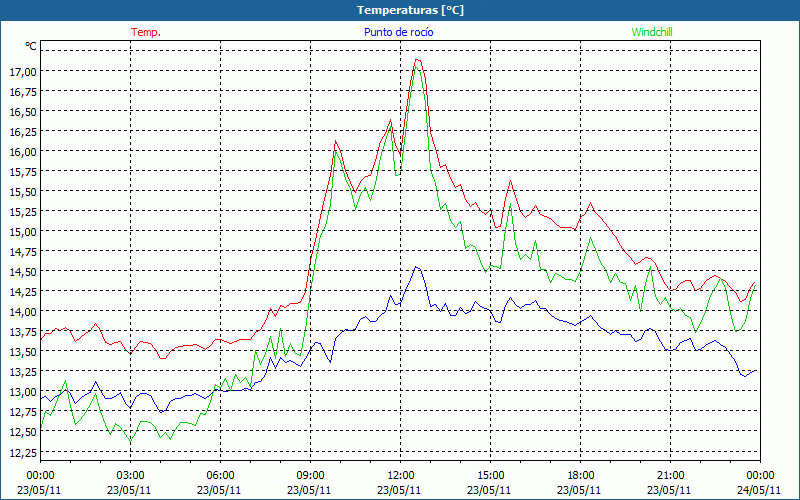
Task: Click the 13,25 y-axis value
Action: 22,372
